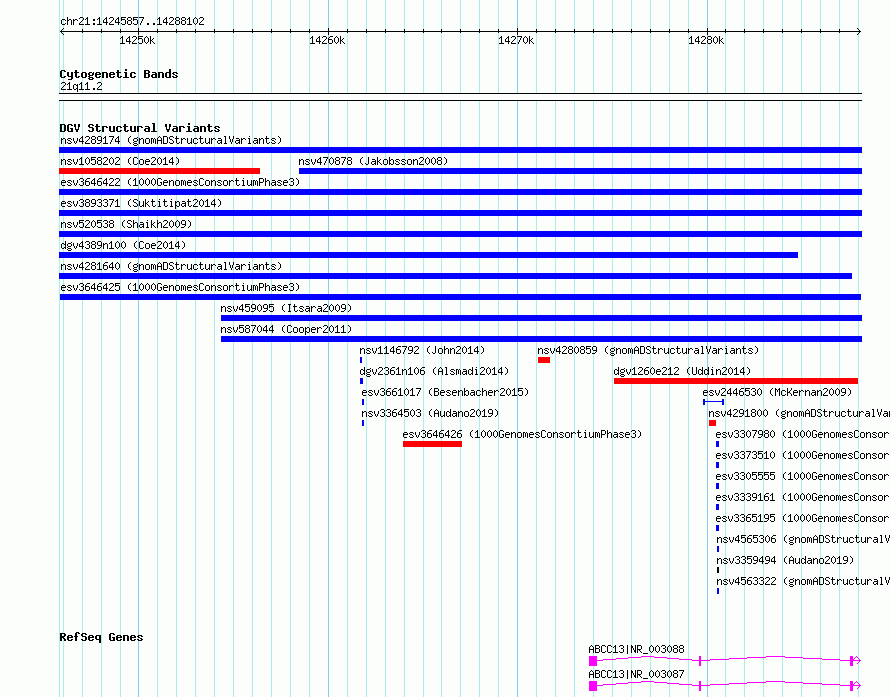Image resolution: width=890 pixels, height=697 pixels.
Task: Open variant esv3373510 label
Action: tap(803, 455)
